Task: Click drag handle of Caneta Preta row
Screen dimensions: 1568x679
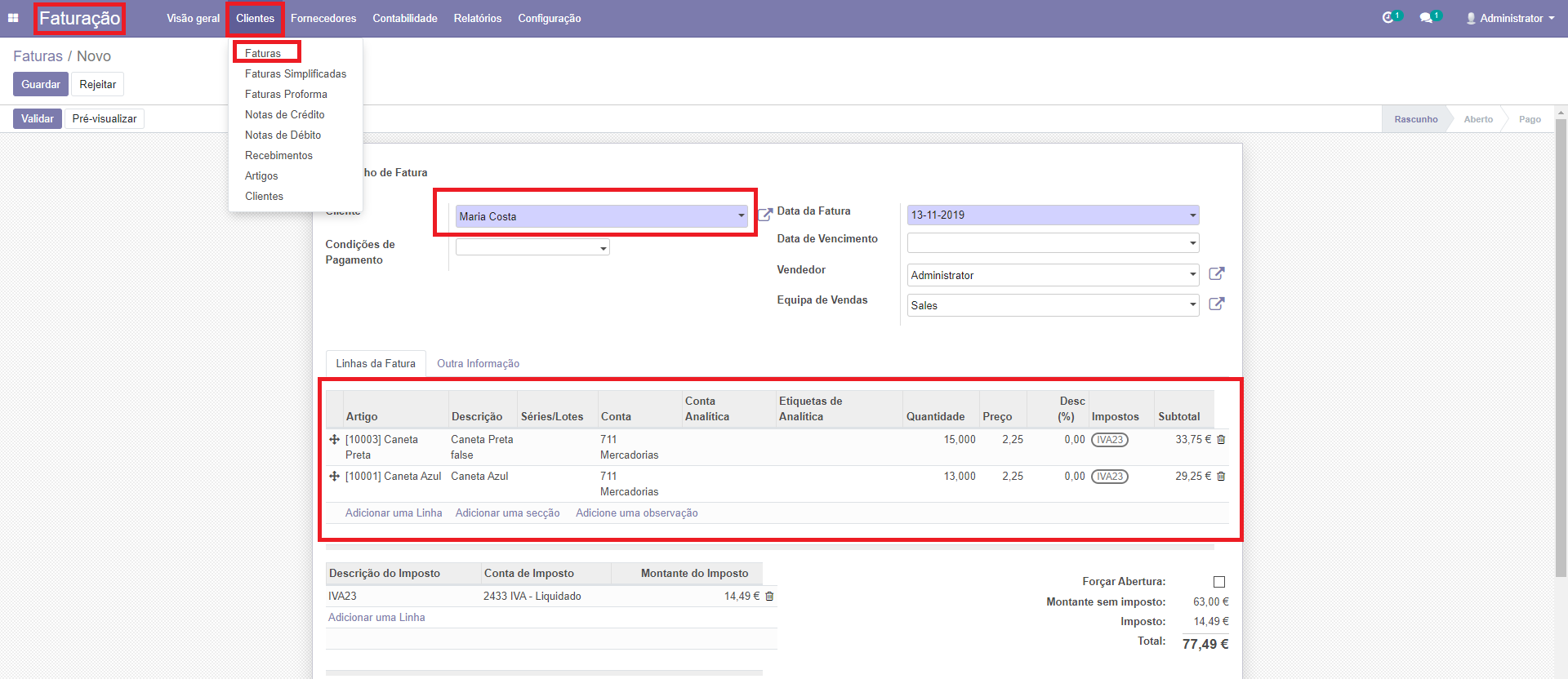Action: [x=334, y=440]
